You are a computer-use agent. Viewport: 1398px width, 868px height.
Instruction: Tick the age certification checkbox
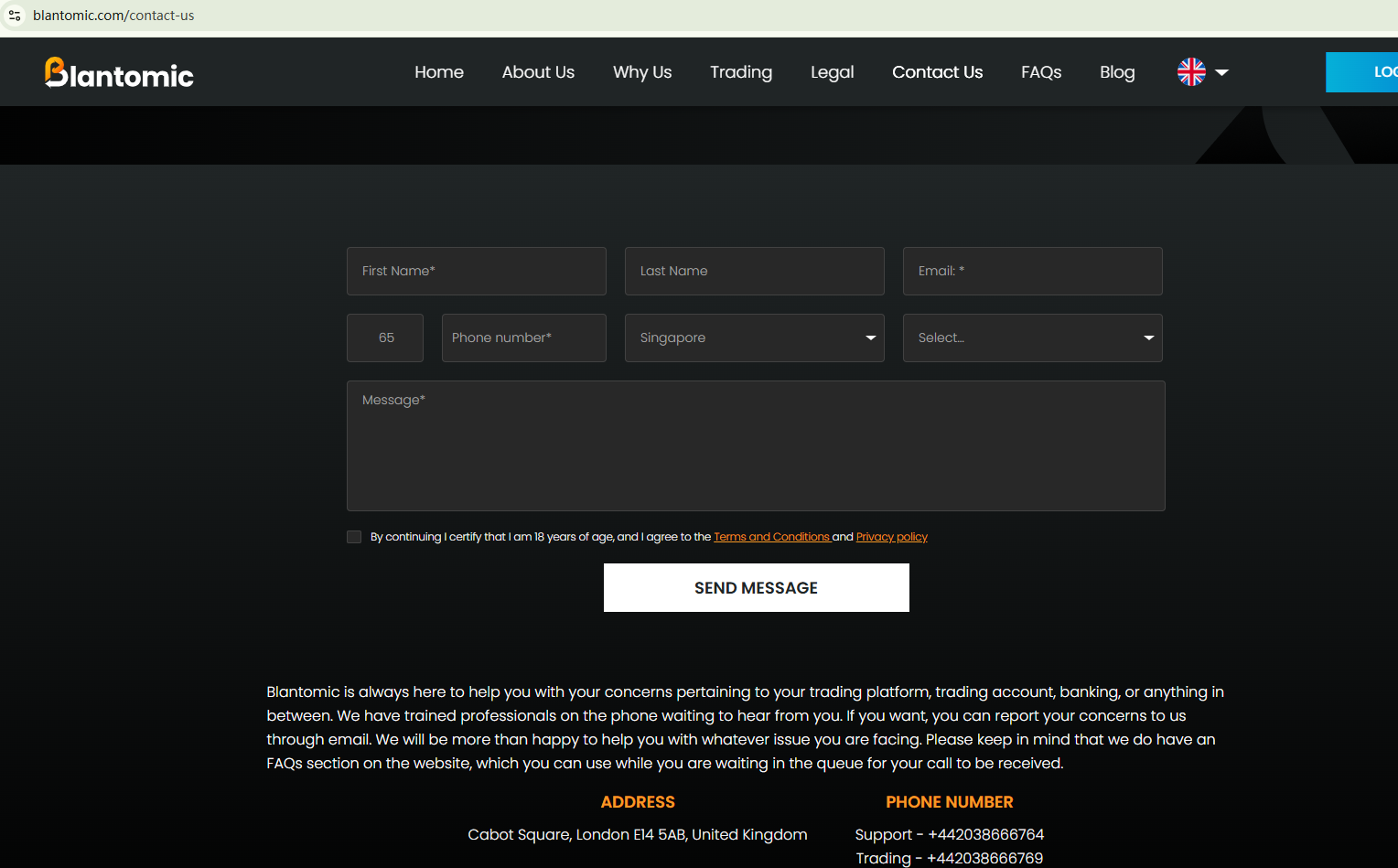point(354,537)
